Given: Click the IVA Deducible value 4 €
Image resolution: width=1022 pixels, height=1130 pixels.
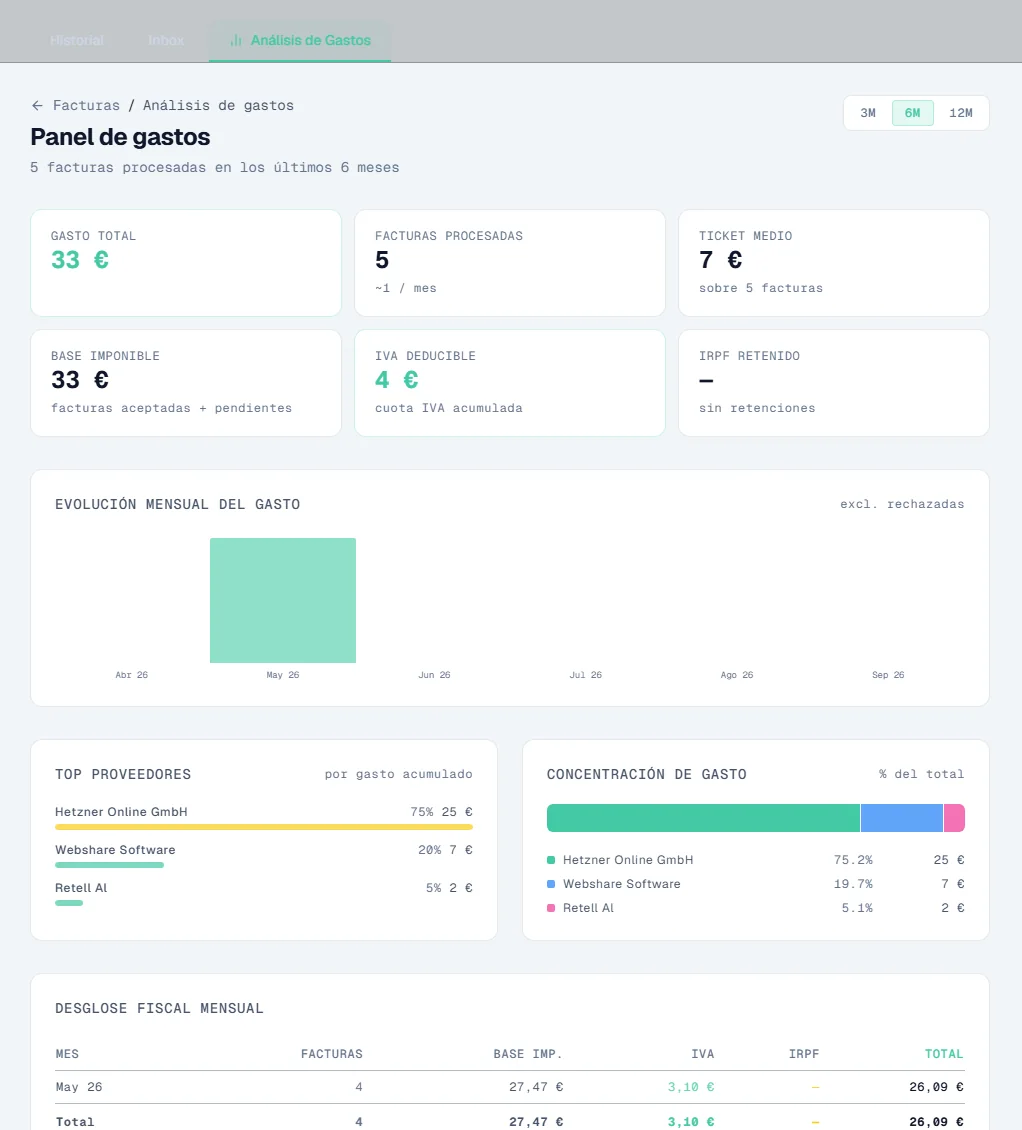Looking at the screenshot, I should 396,380.
